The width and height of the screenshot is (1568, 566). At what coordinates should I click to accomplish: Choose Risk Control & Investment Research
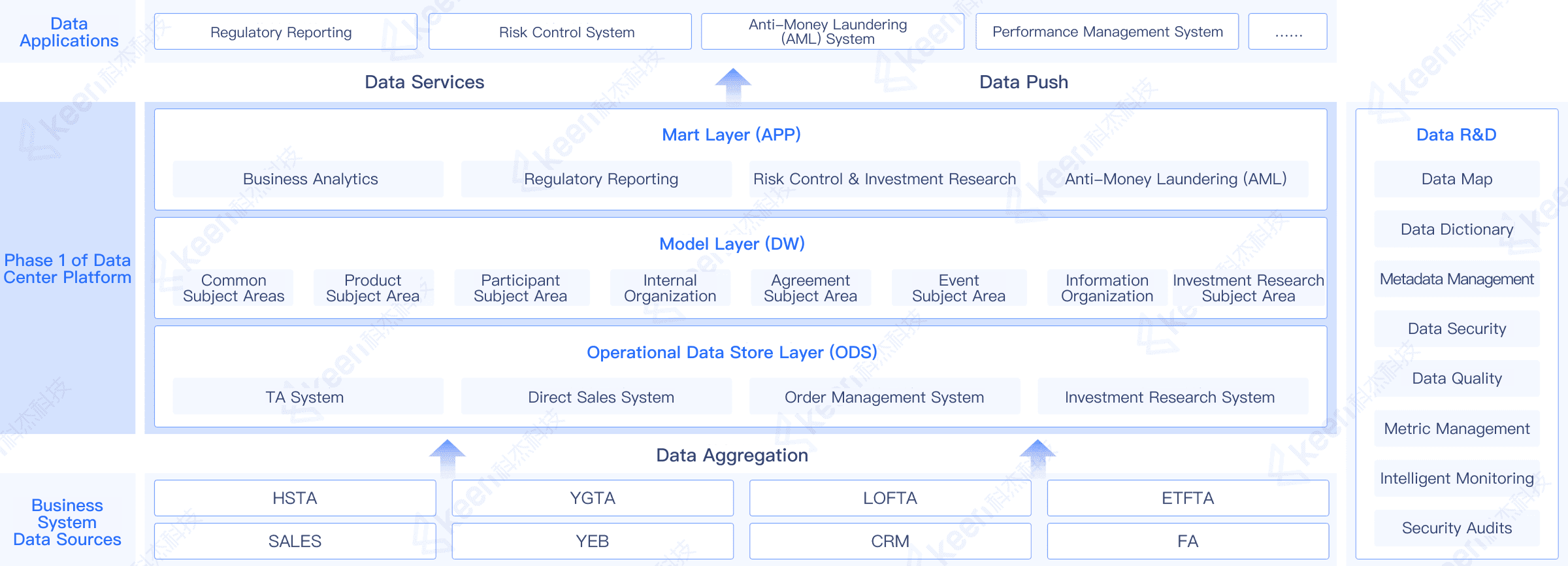(x=884, y=179)
